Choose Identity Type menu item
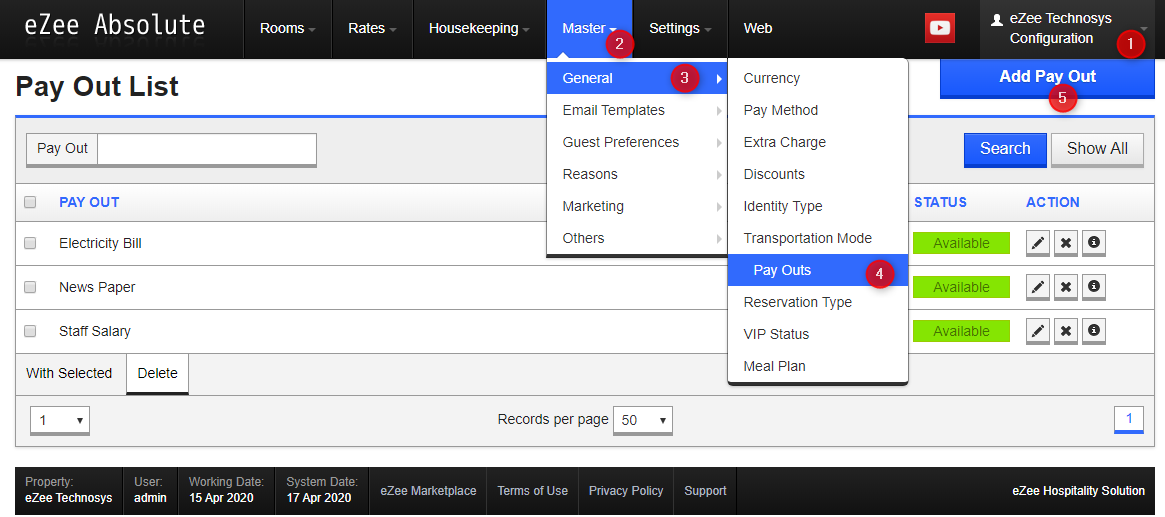 (818, 206)
